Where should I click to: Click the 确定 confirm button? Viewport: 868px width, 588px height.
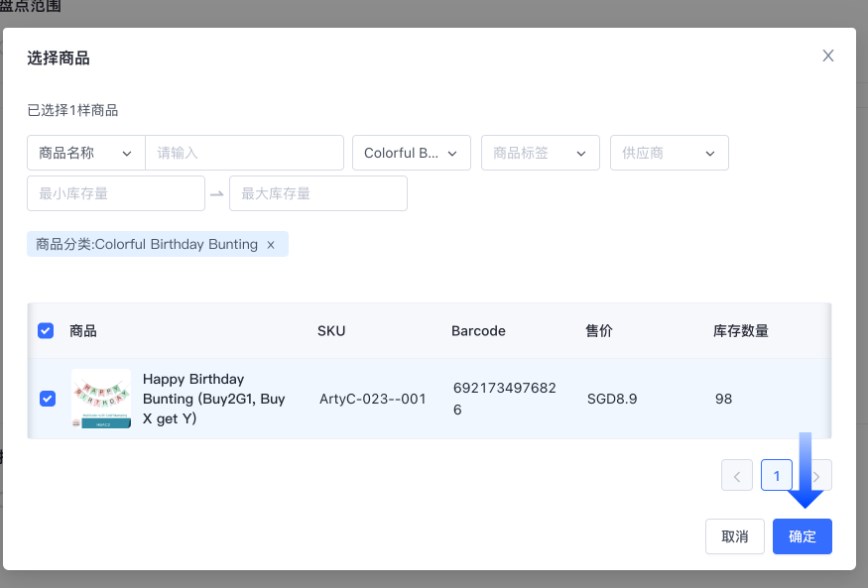click(802, 536)
